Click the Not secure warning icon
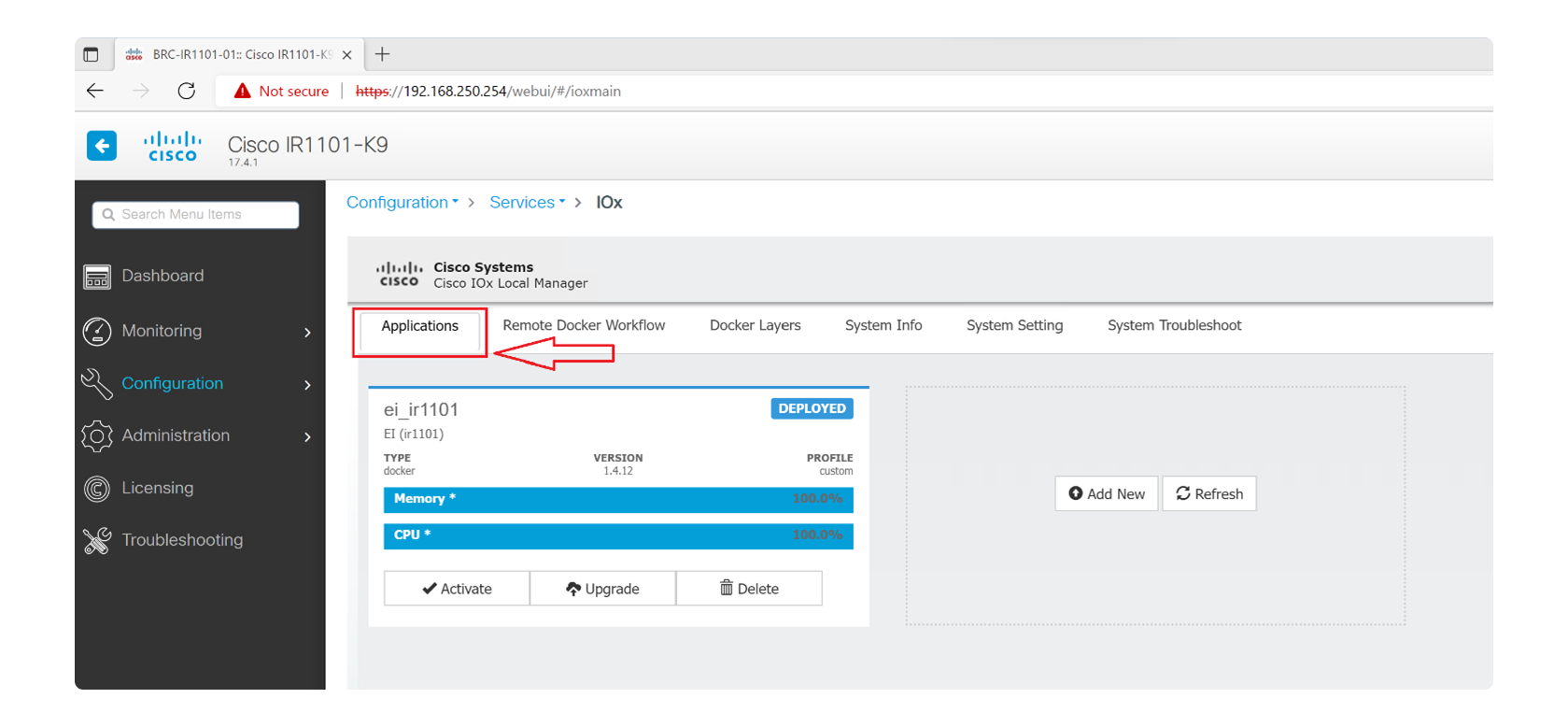 coord(243,91)
